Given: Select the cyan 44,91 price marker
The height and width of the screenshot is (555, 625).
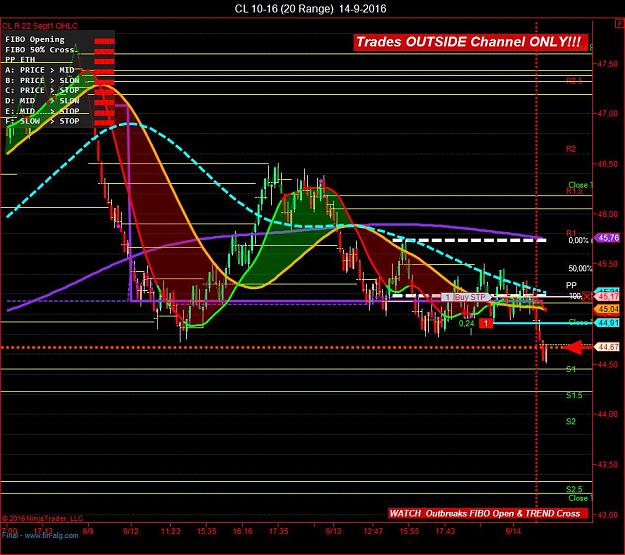Looking at the screenshot, I should [608, 323].
